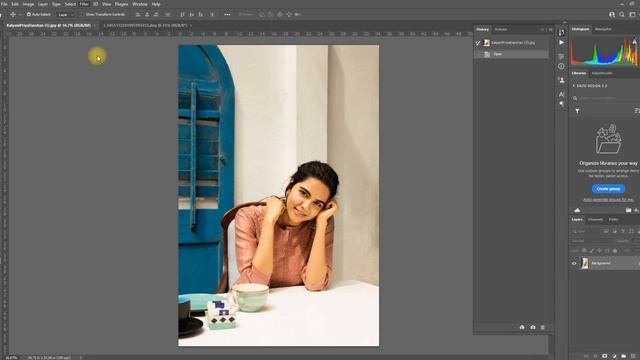Toggle Show Transform Controls checkbox
Screen dimensions: 640x360
point(82,14)
